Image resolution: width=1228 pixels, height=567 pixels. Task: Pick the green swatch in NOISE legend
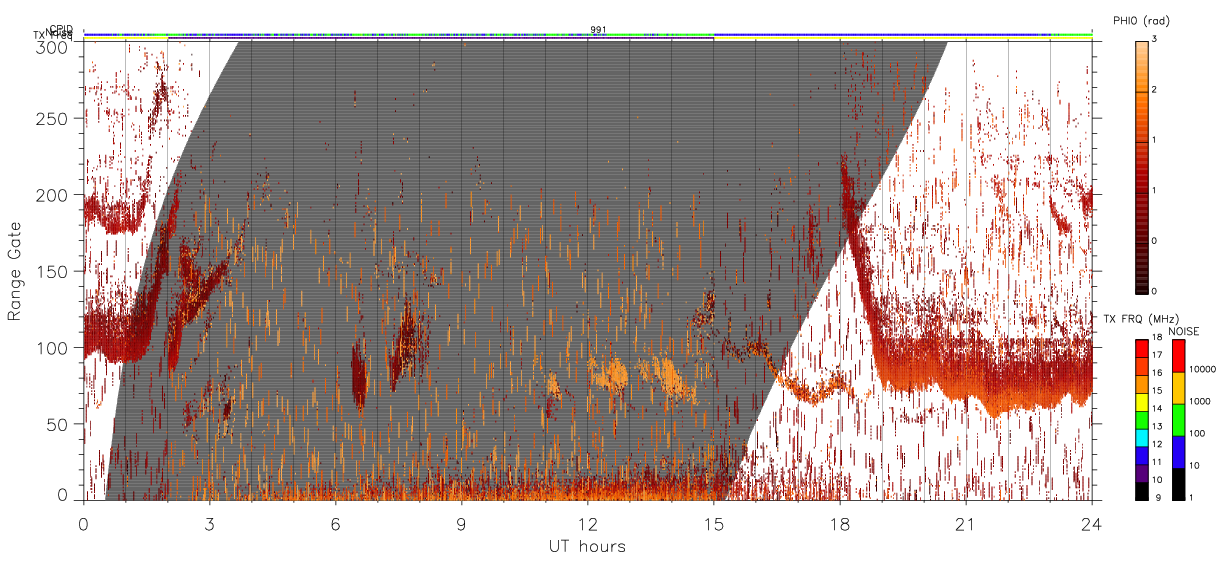point(1178,420)
